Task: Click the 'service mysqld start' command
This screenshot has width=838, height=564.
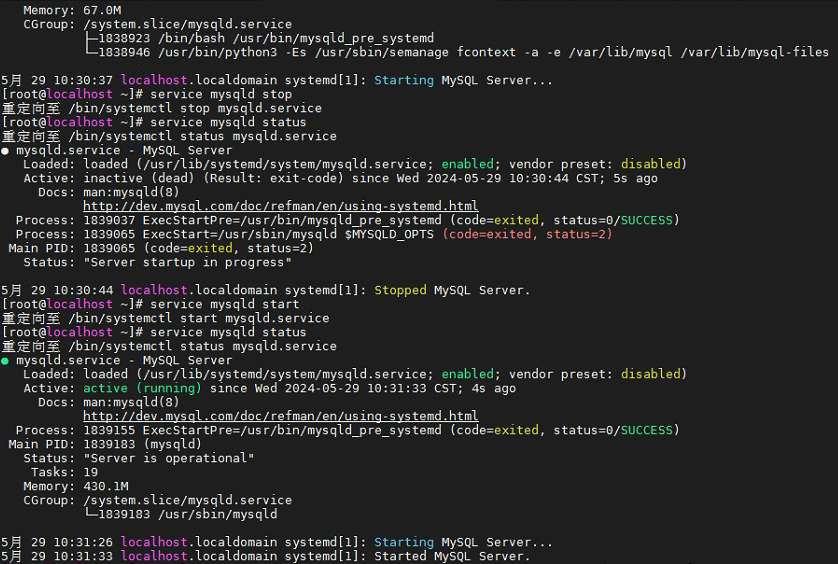Action: 224,304
